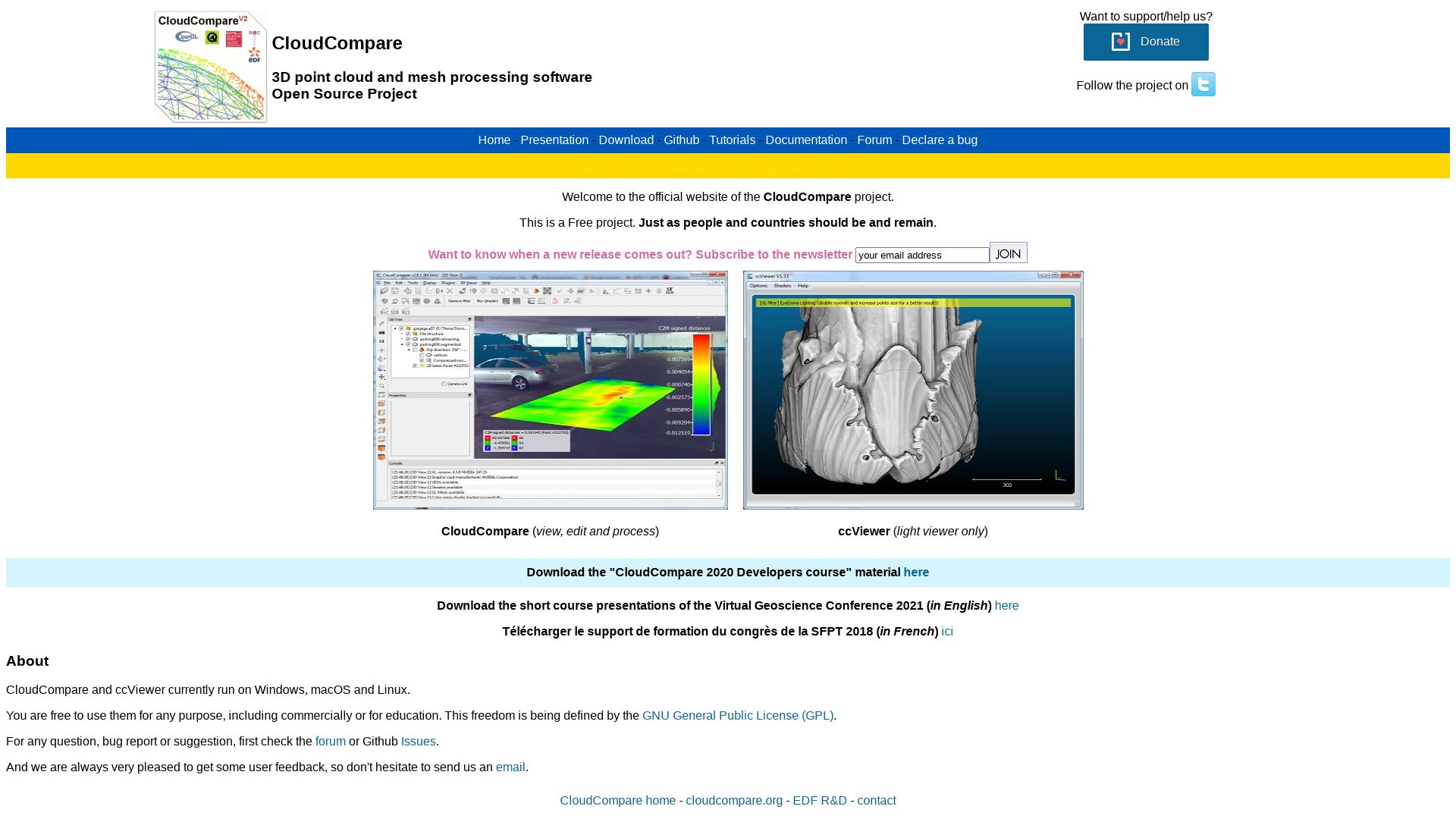Screen dimensions: 1456x819
Task: Click 'Want to support/help us?' text
Action: coord(1145,17)
